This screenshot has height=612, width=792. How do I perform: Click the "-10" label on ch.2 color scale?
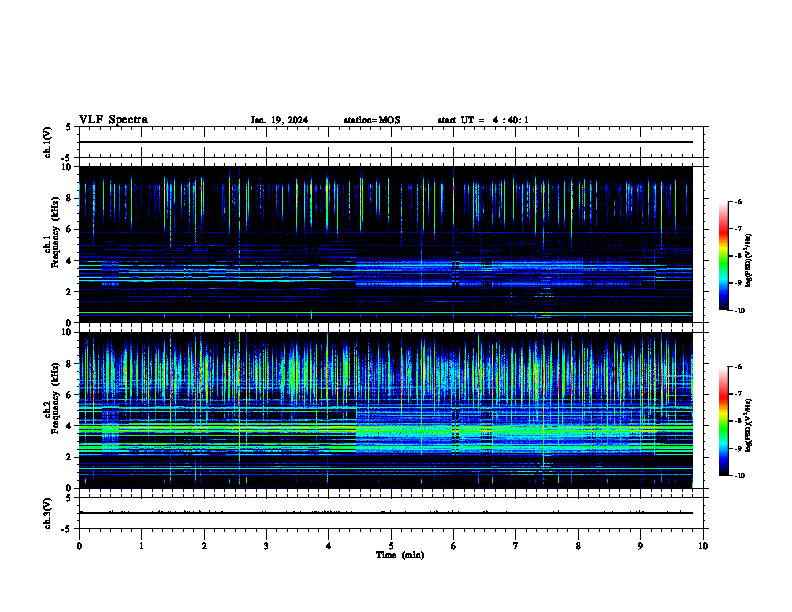(x=739, y=476)
